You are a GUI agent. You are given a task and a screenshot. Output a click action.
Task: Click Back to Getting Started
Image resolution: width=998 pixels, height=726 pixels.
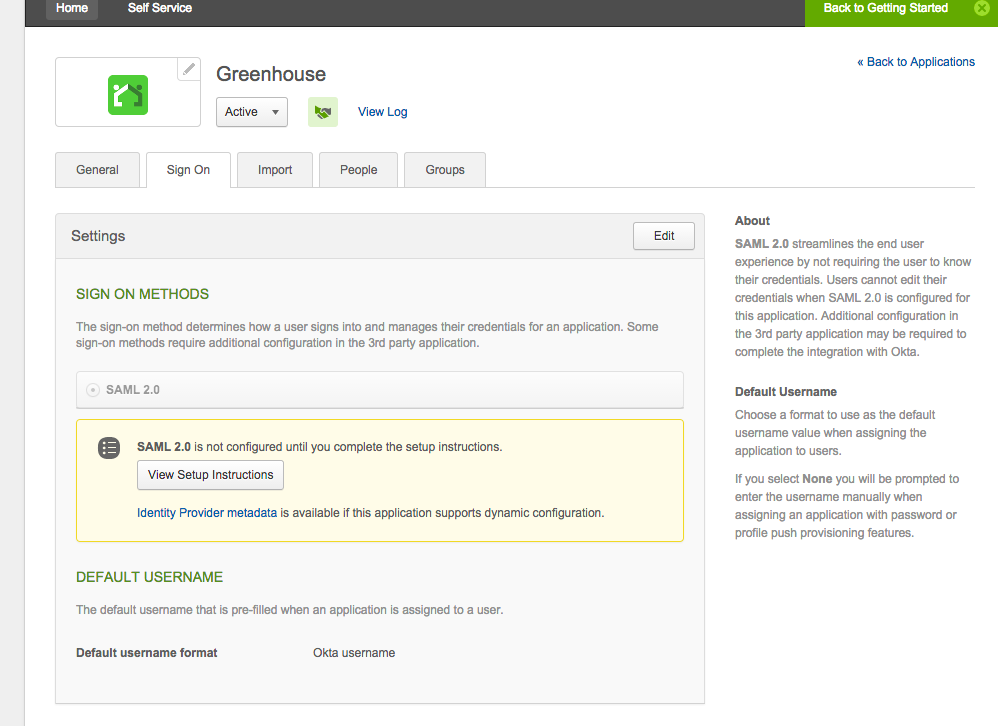pos(885,8)
